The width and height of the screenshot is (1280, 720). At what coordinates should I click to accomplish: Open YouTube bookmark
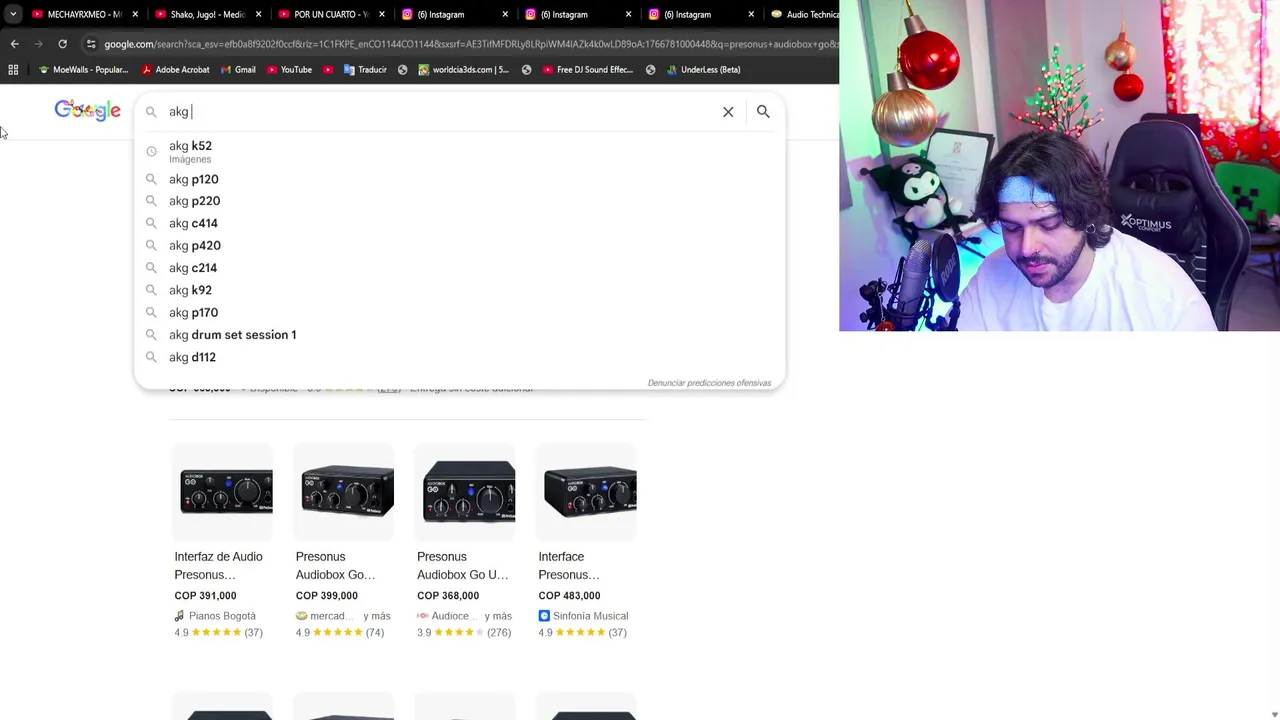(289, 70)
